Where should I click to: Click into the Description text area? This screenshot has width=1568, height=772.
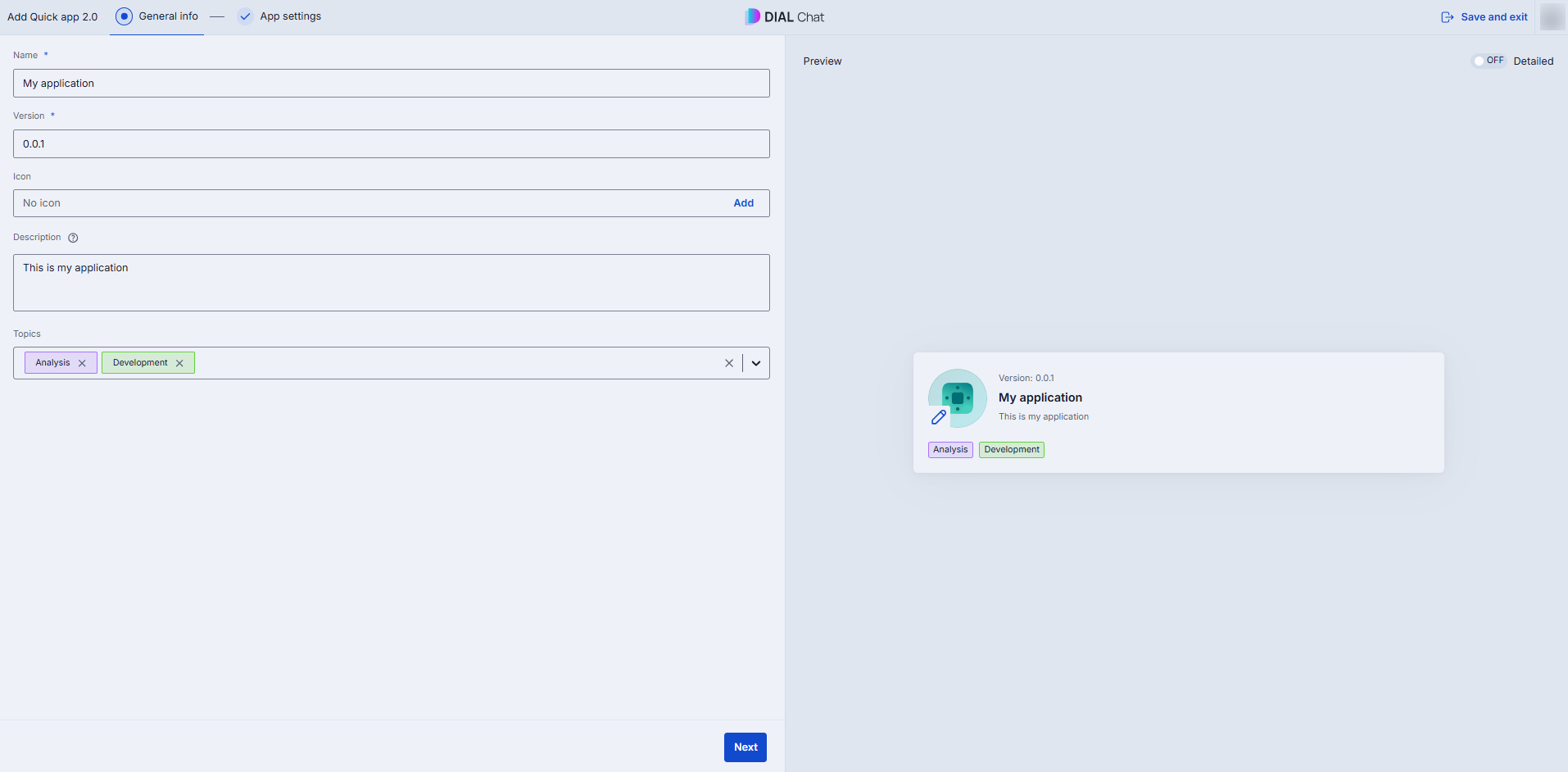click(x=392, y=283)
